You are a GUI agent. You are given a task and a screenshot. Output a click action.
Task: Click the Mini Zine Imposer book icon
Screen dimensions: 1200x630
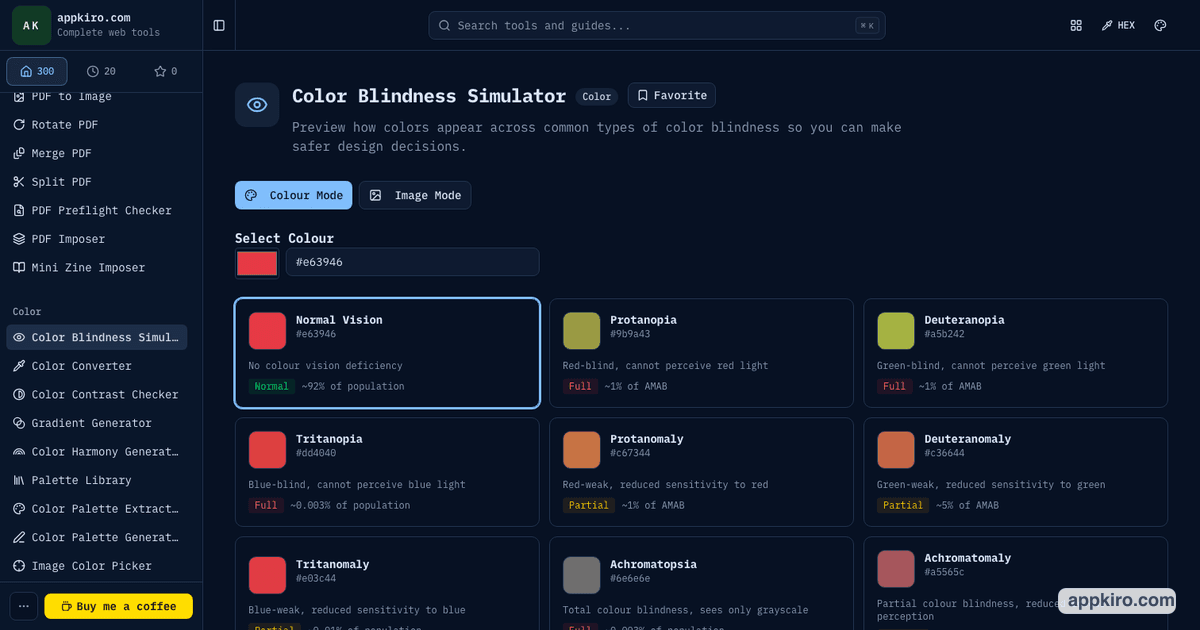tap(19, 267)
